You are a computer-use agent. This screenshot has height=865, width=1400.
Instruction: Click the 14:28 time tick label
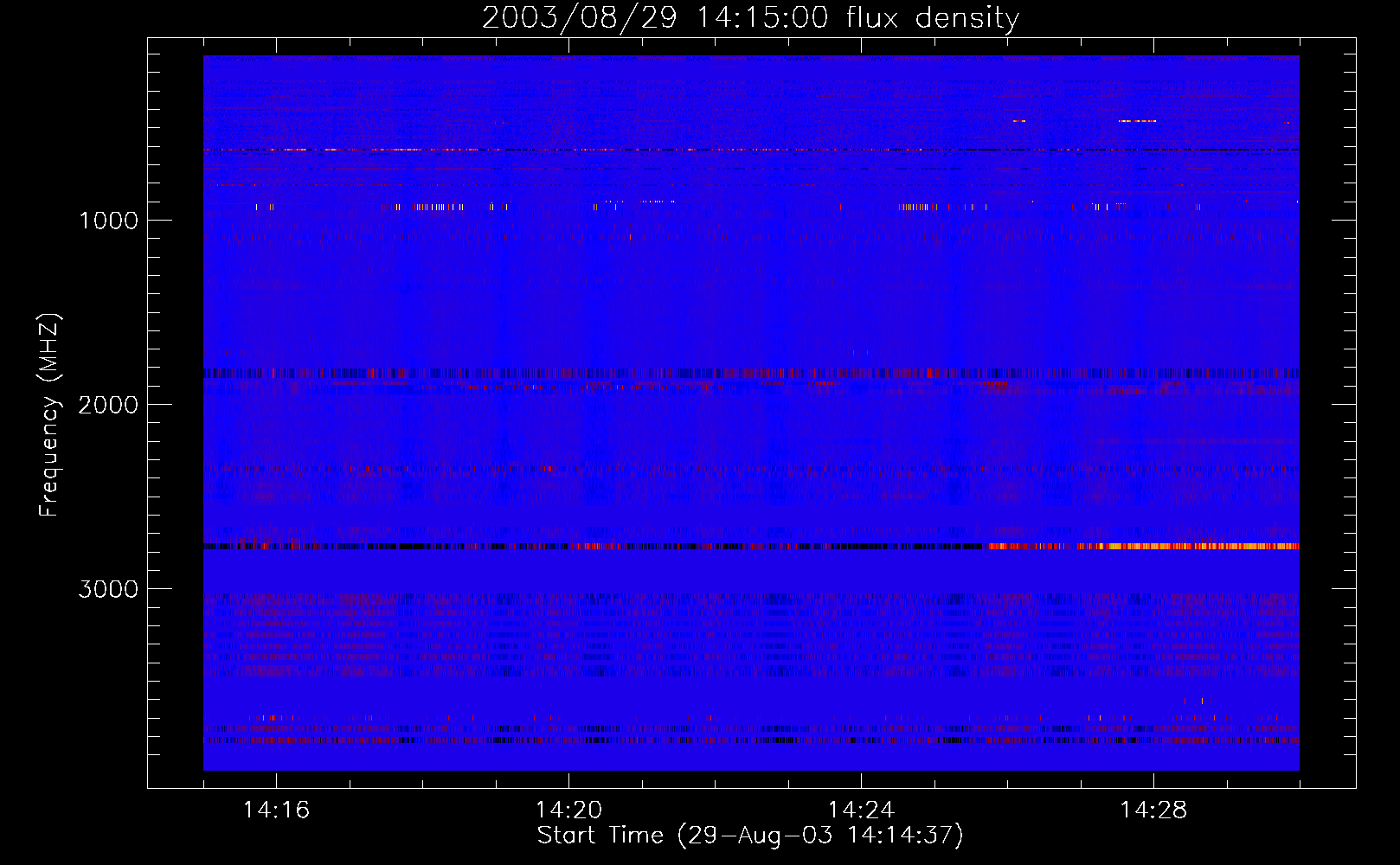click(x=1153, y=811)
